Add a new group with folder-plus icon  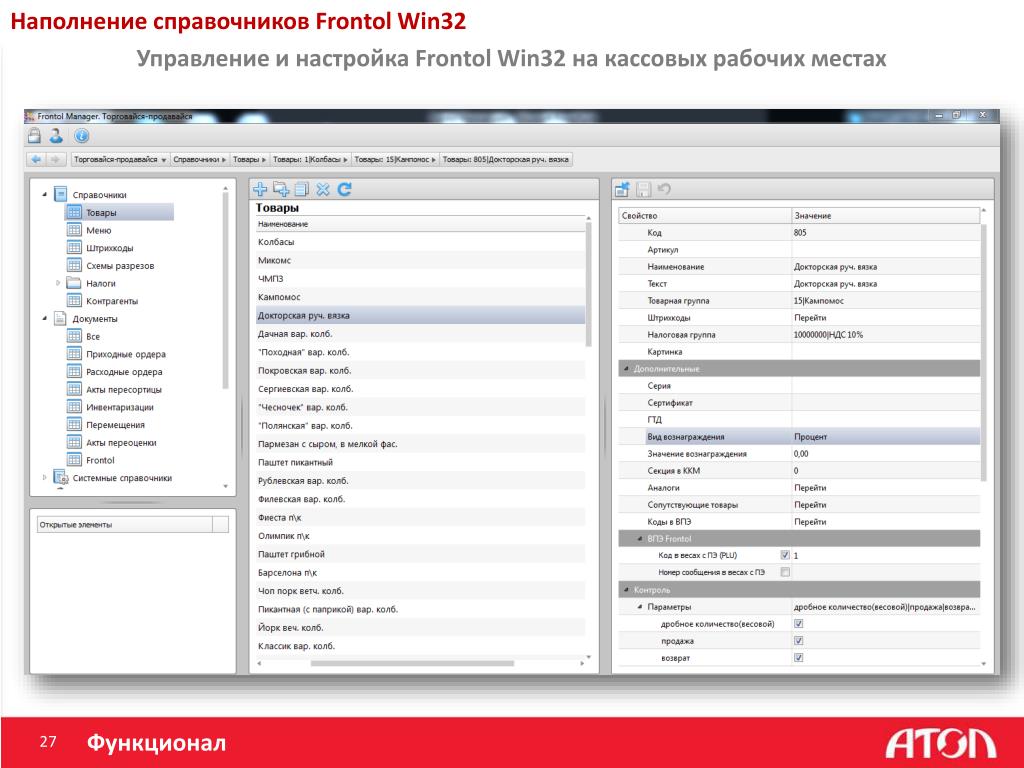click(281, 189)
